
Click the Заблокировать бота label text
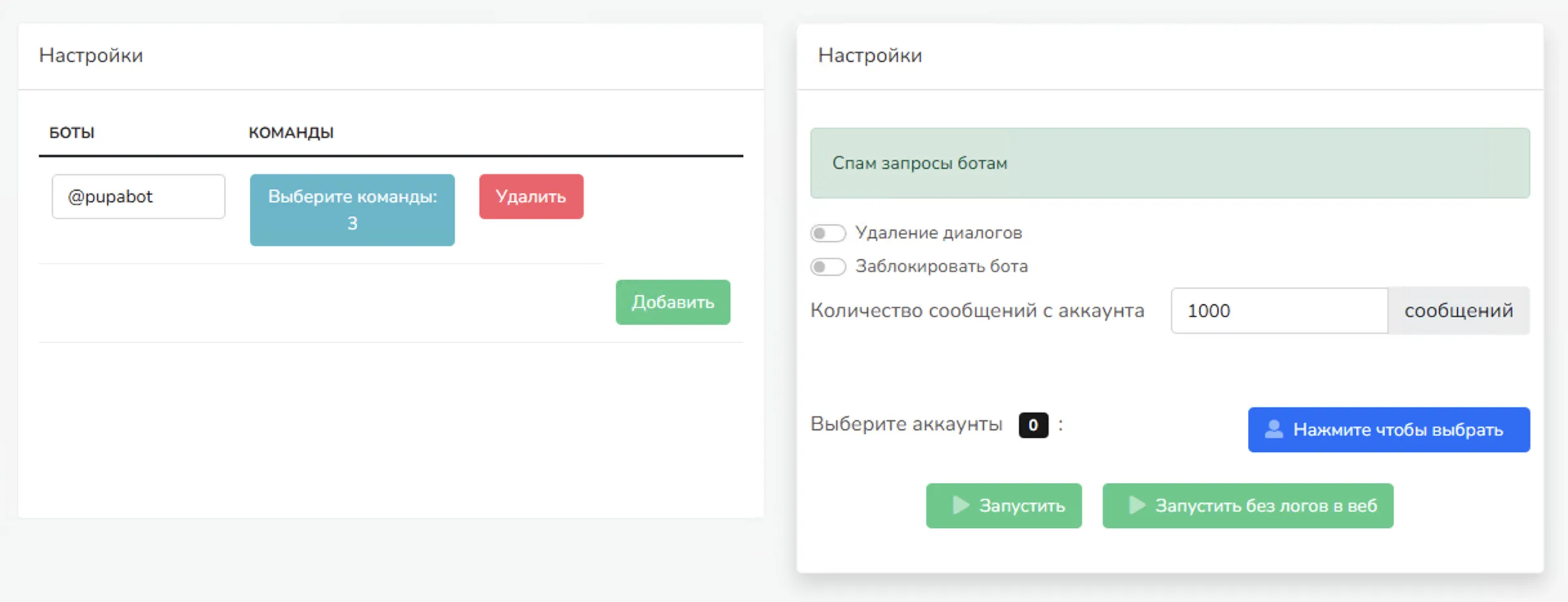point(941,267)
